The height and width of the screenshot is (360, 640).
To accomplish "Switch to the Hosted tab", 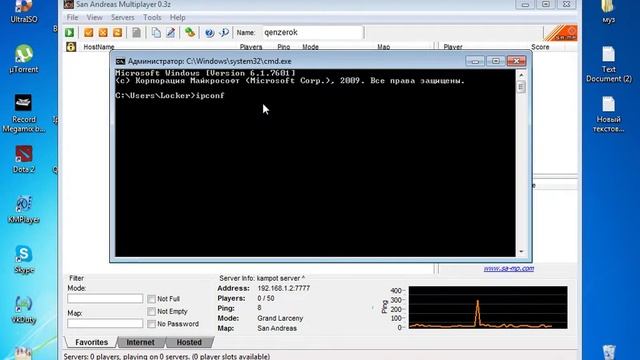I will pyautogui.click(x=189, y=342).
